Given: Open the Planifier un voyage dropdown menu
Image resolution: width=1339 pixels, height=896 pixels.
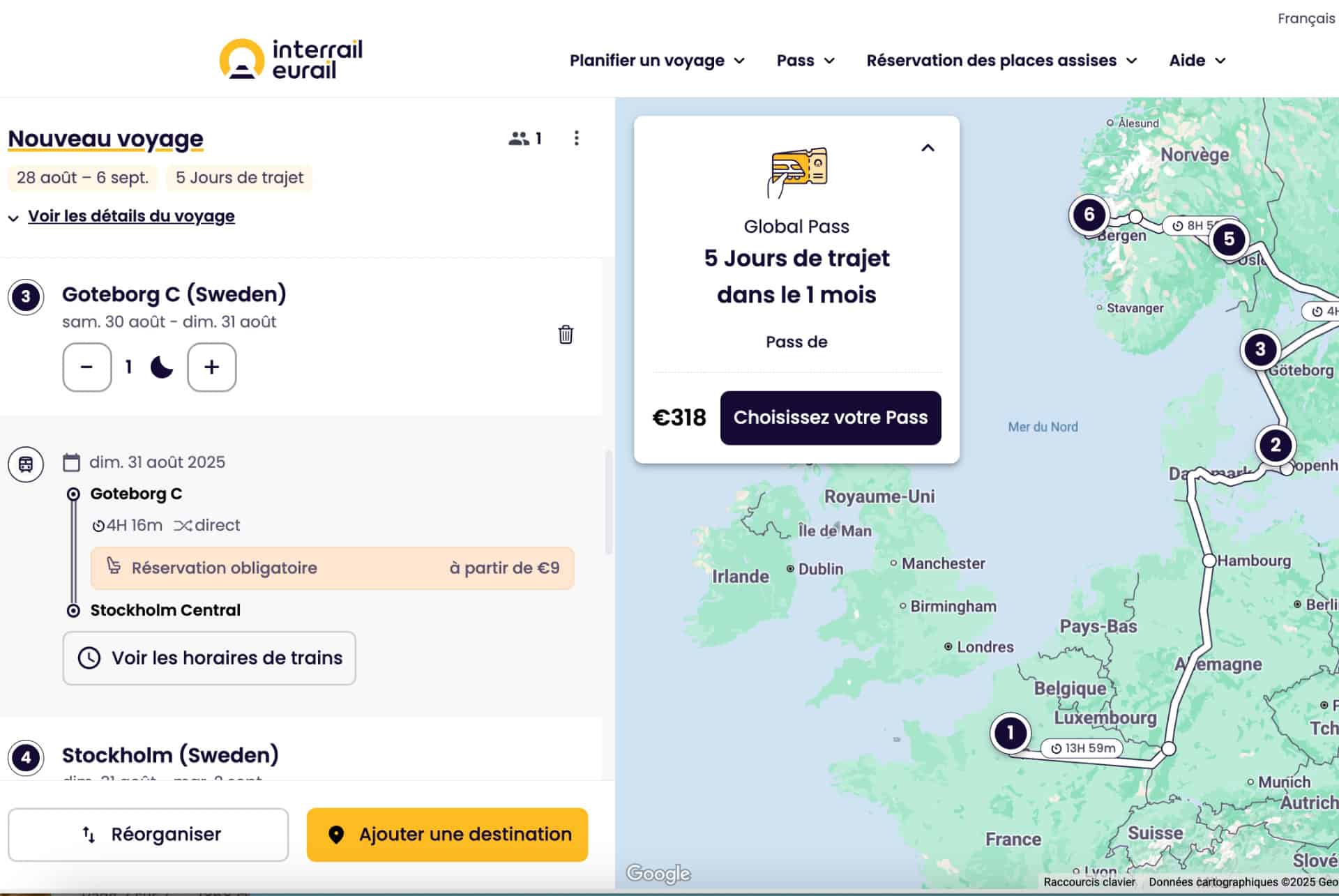Looking at the screenshot, I should (x=657, y=61).
